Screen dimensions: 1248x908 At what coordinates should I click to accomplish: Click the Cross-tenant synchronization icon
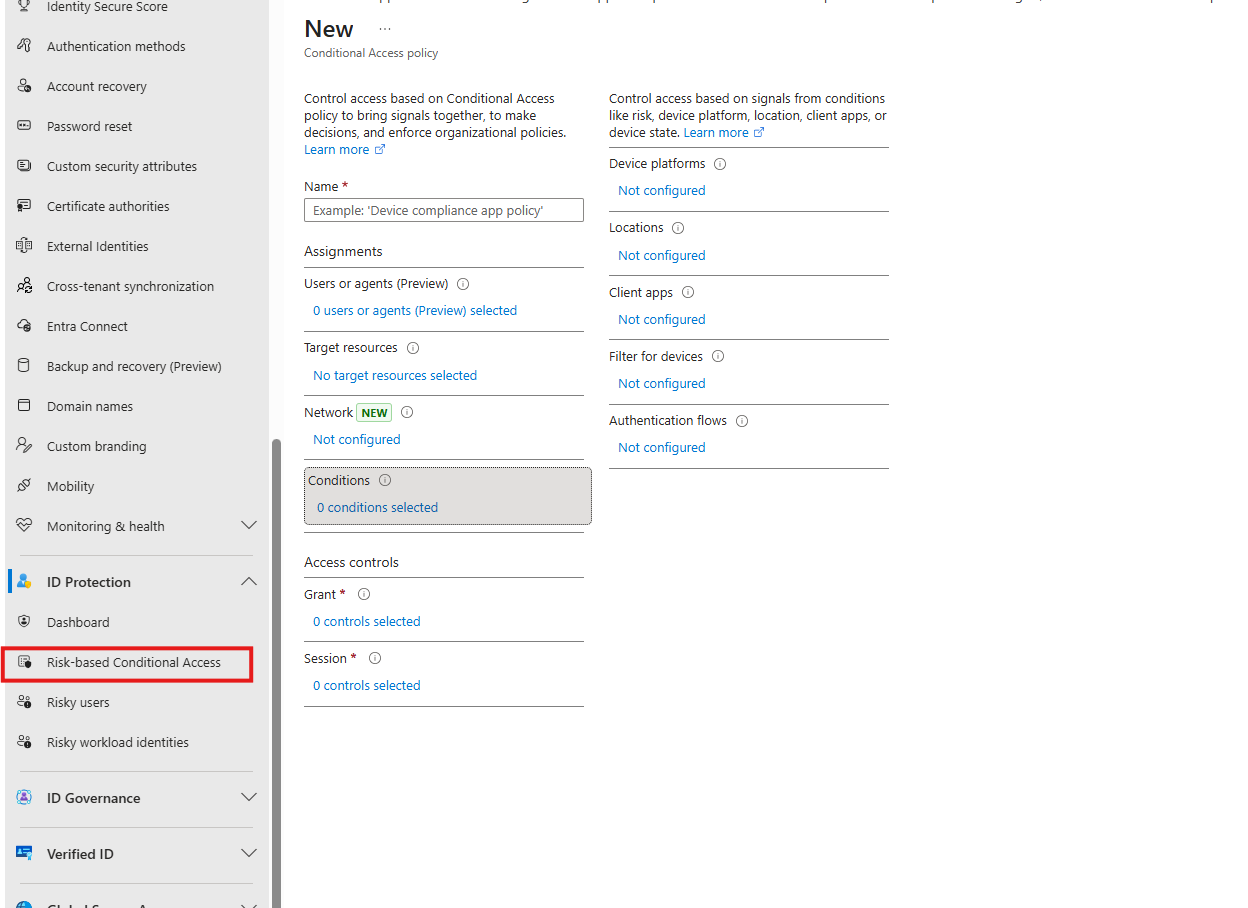point(25,286)
